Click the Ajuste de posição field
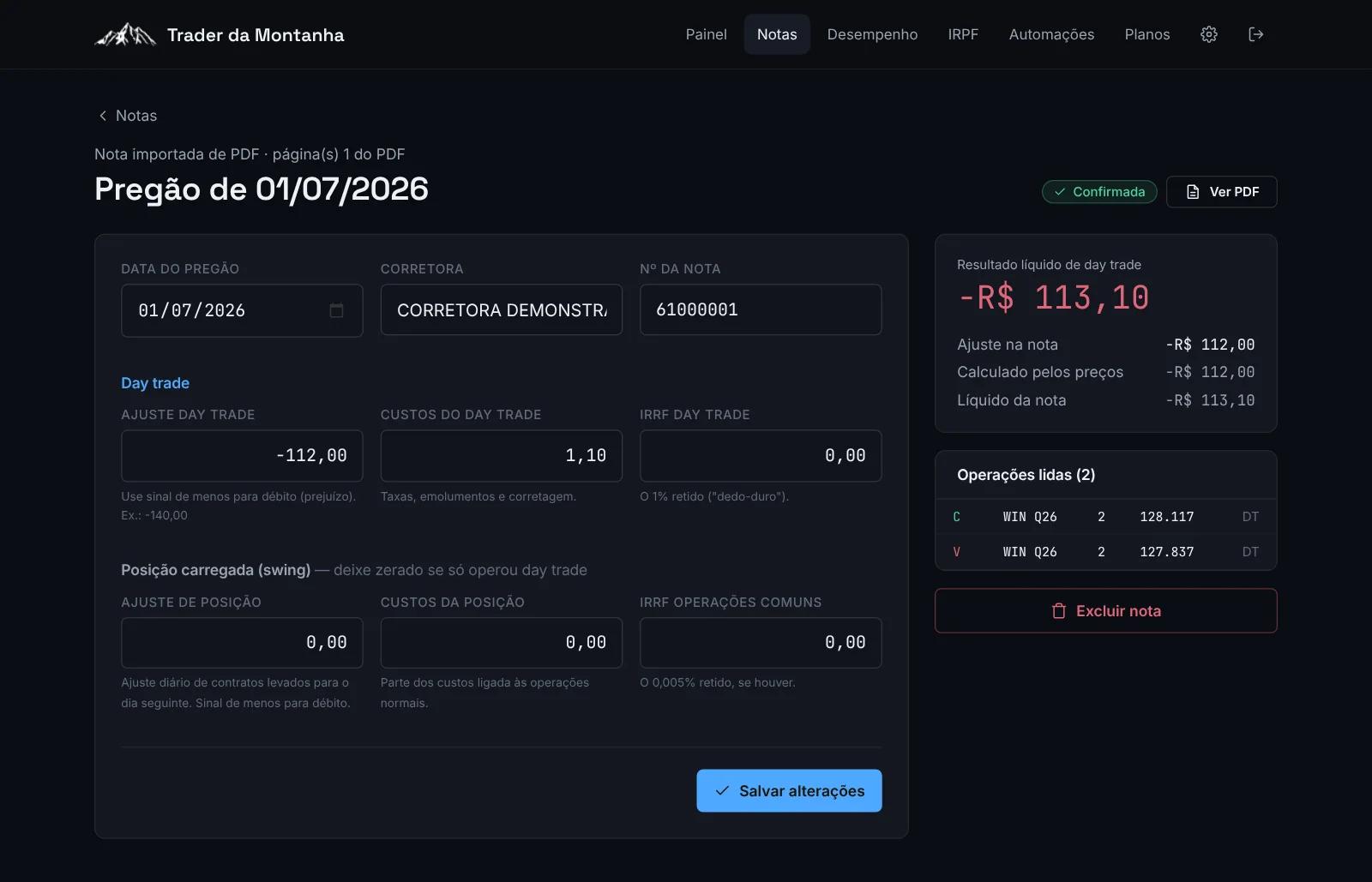Screen dimensions: 1372x882 tap(242, 642)
